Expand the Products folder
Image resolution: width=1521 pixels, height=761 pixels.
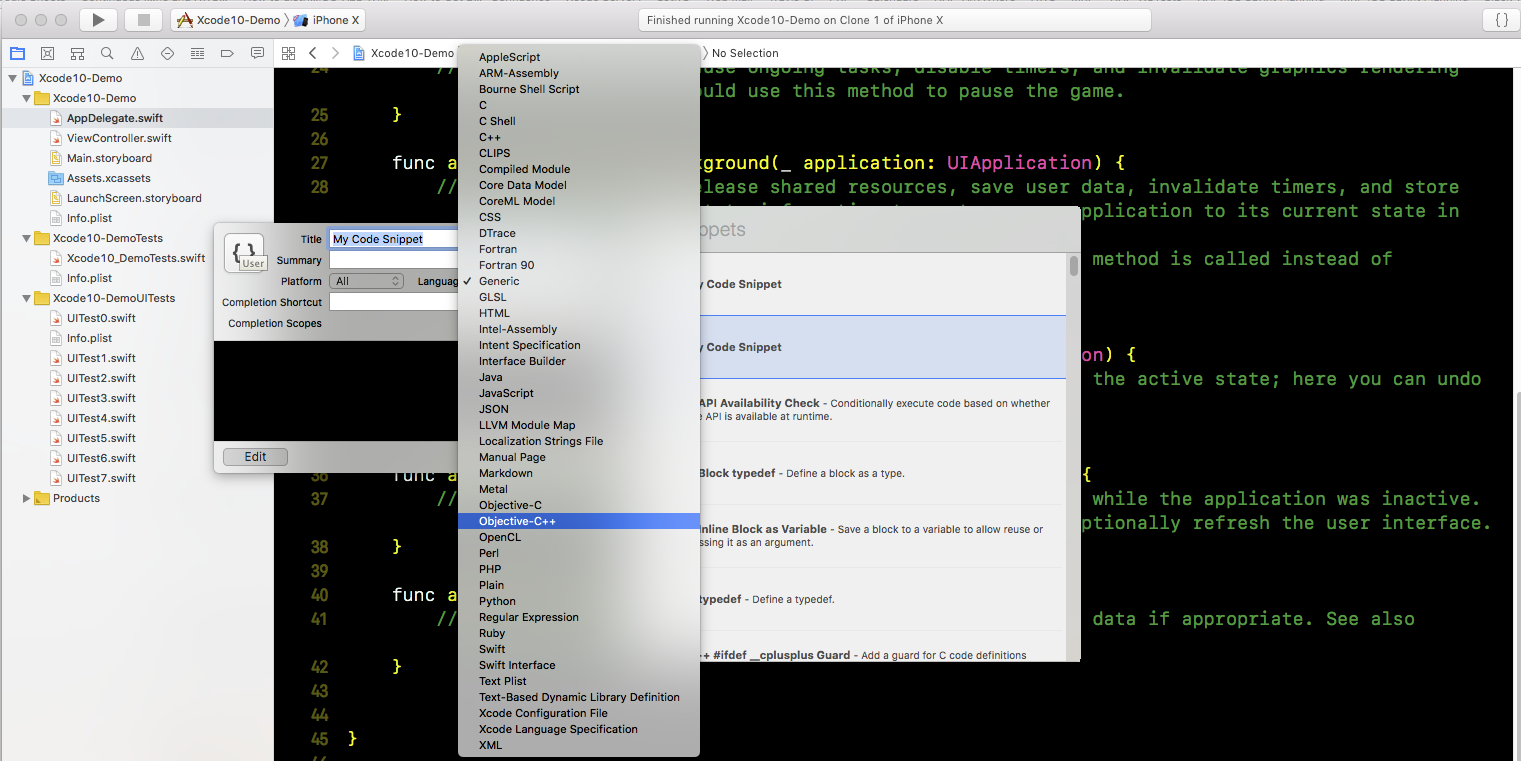(27, 498)
